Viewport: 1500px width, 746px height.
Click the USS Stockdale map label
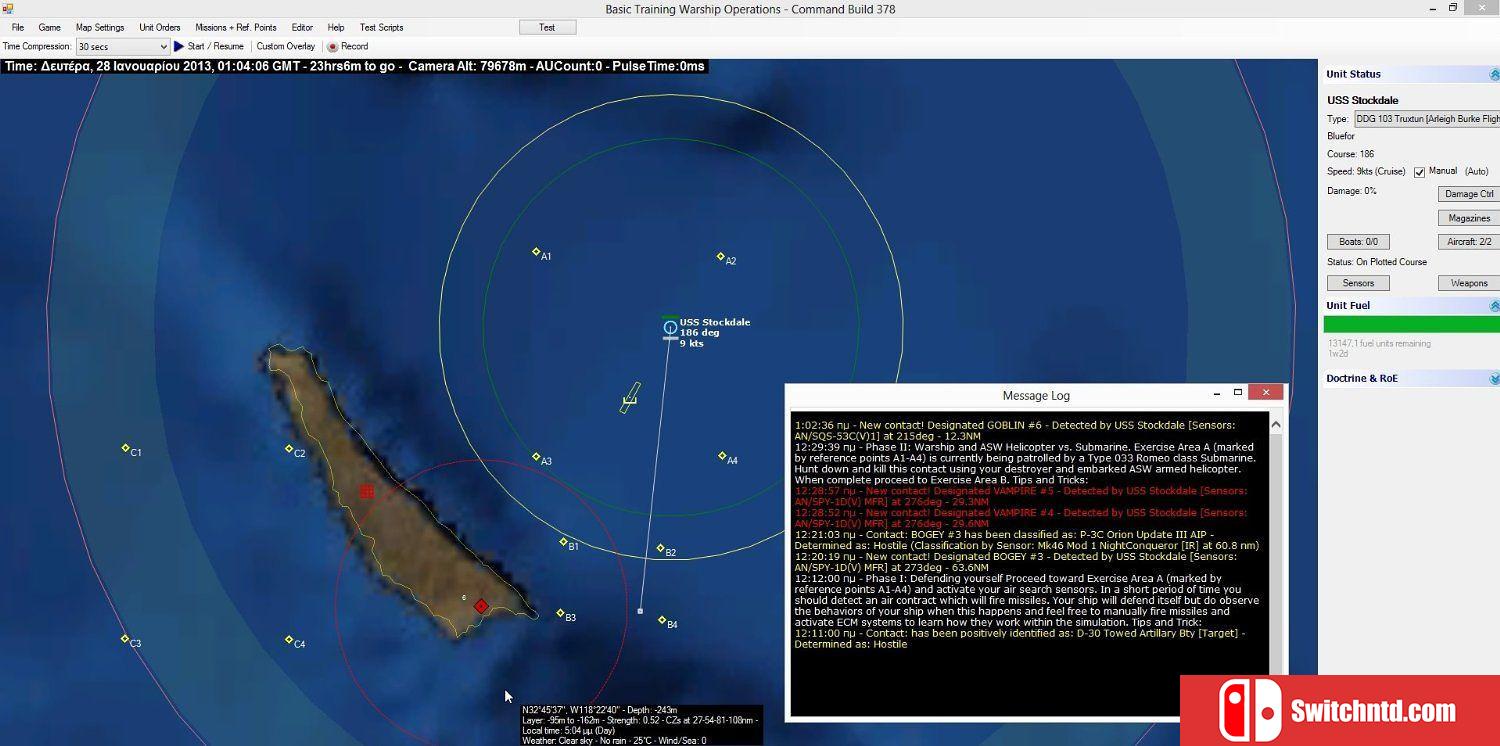pyautogui.click(x=715, y=322)
